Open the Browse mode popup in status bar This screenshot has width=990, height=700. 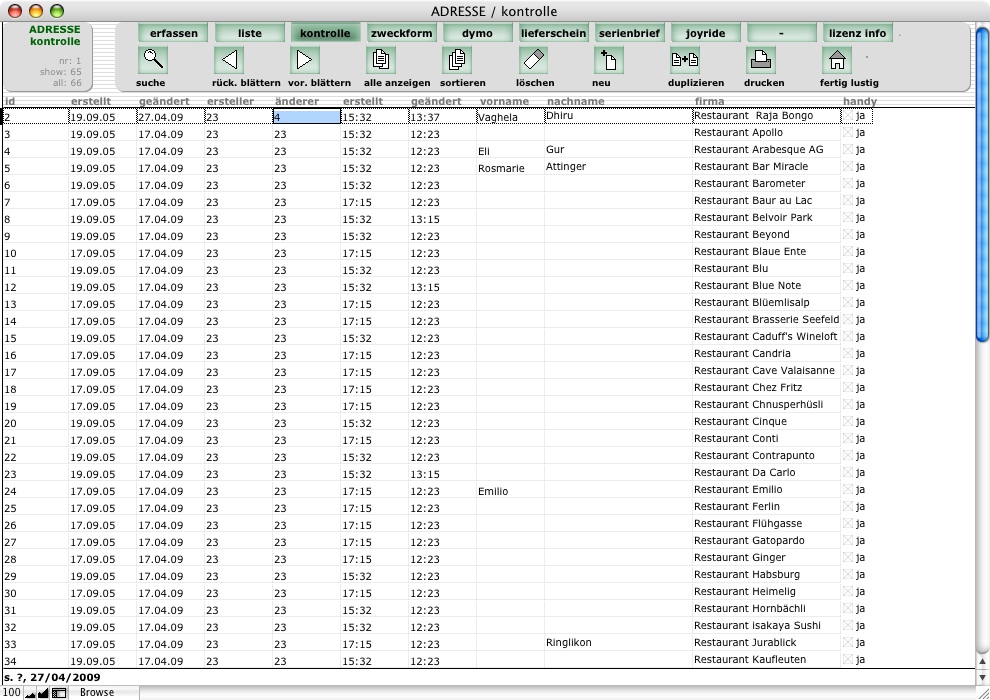point(98,692)
